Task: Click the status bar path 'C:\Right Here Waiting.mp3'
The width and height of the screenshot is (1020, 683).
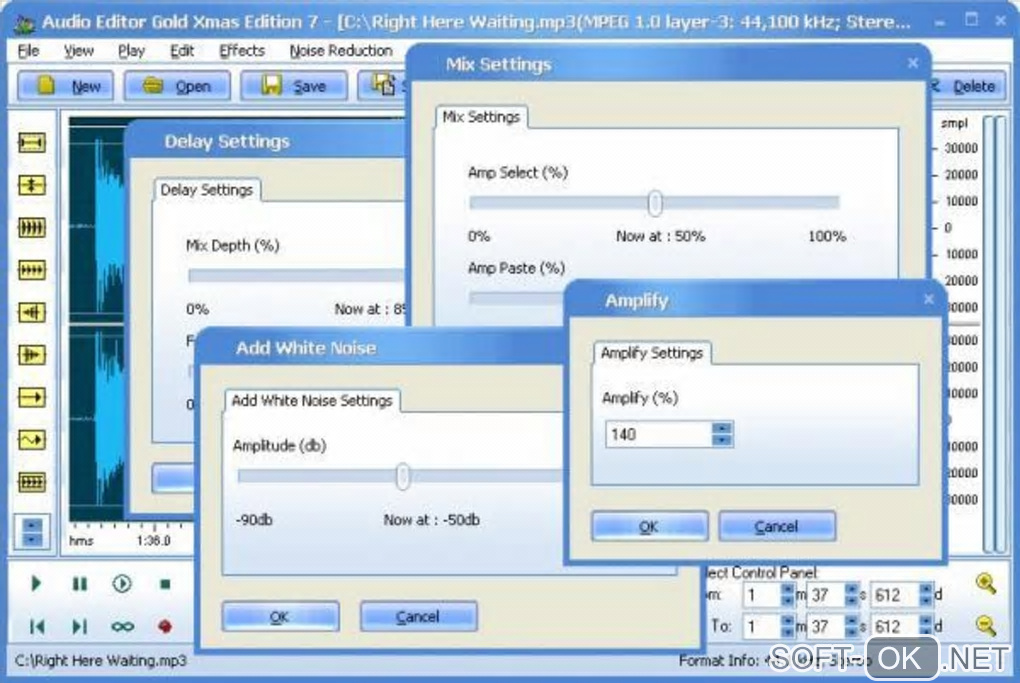Action: coord(101,661)
